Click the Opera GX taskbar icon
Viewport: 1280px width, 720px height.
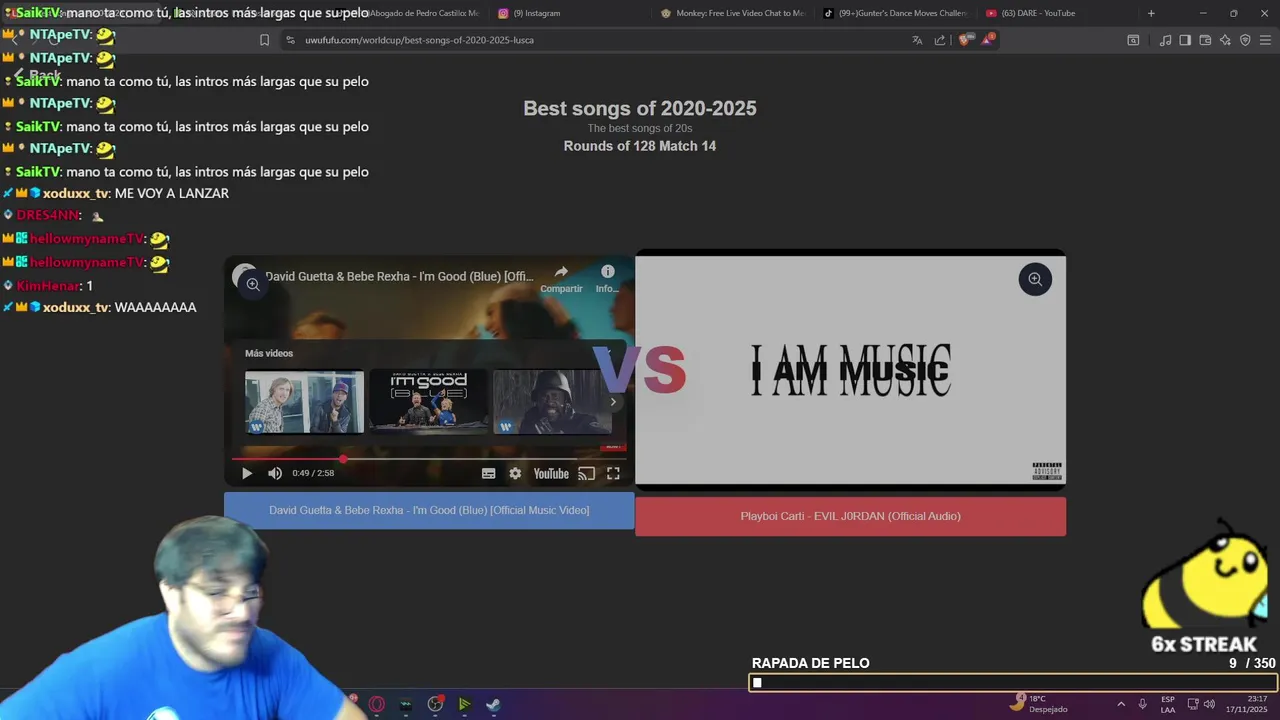pos(377,704)
